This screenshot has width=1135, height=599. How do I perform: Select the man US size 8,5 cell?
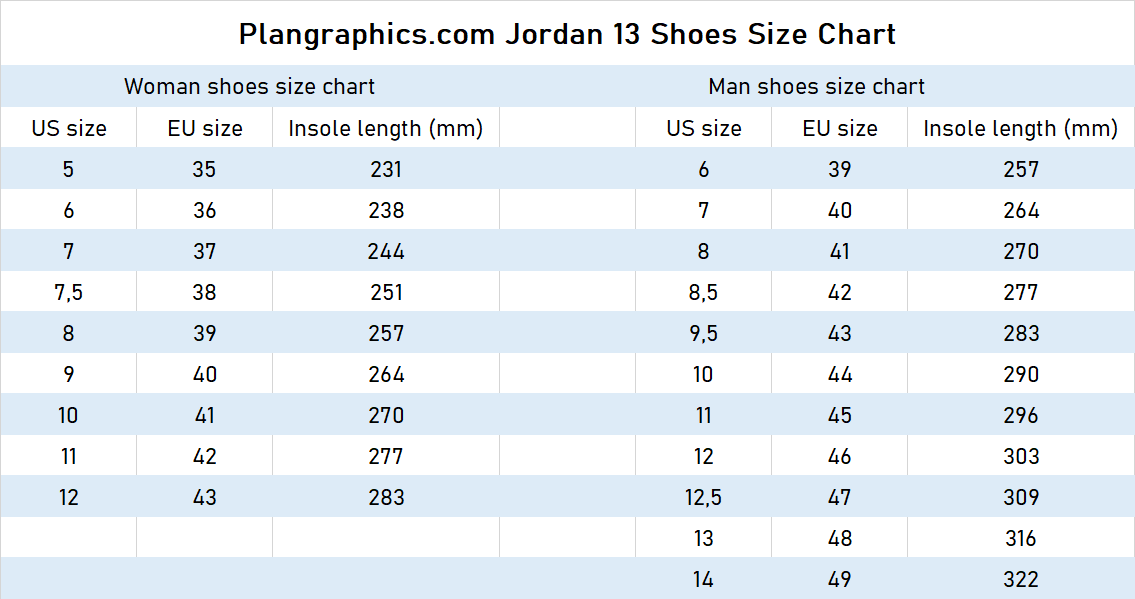703,292
